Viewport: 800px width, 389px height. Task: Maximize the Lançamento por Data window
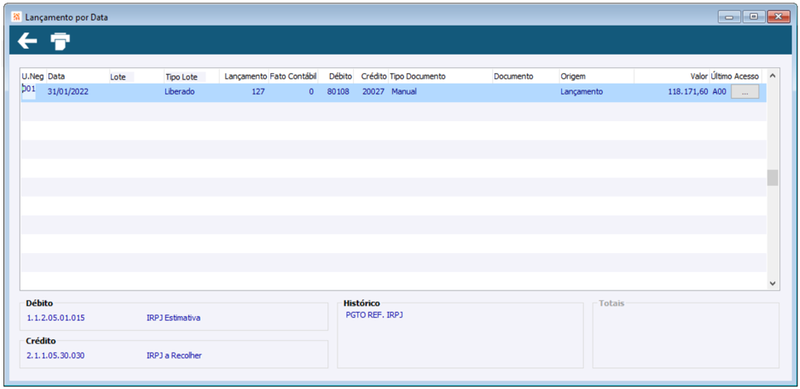coord(754,17)
